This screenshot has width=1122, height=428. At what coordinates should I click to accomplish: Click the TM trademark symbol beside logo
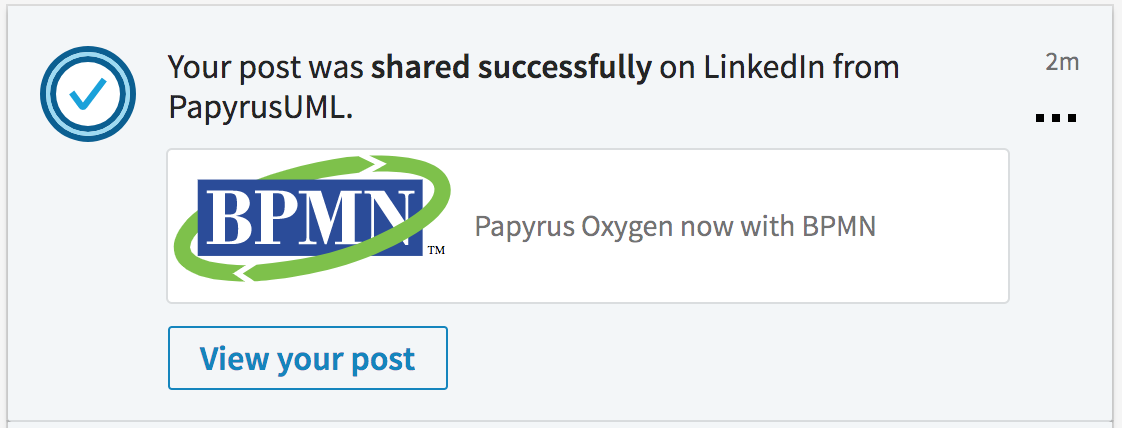[x=436, y=250]
